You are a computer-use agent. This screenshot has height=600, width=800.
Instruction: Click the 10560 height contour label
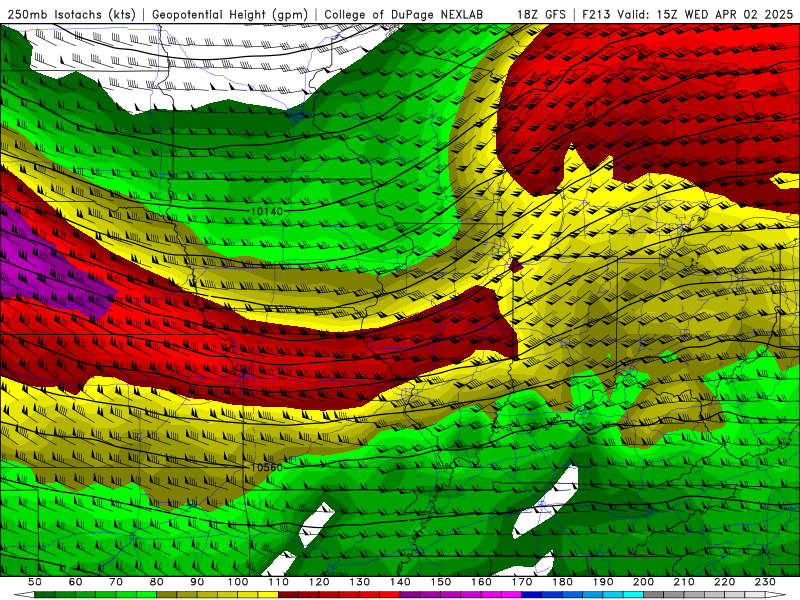click(x=267, y=467)
